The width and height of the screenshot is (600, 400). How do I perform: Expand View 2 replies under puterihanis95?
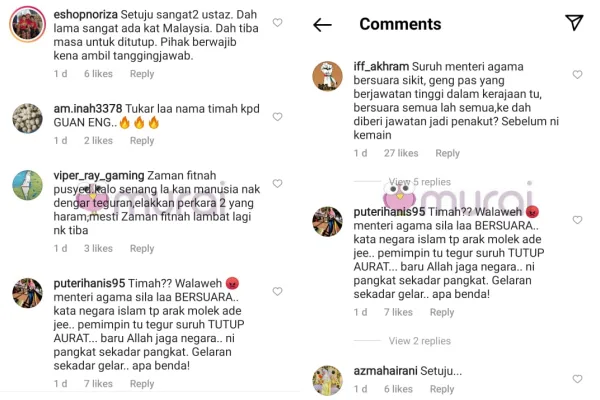click(419, 341)
